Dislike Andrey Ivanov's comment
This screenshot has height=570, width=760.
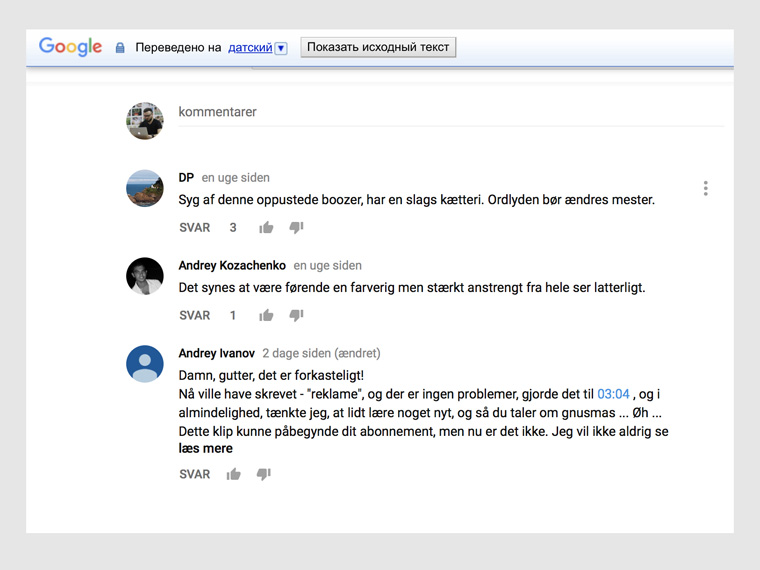click(x=263, y=474)
